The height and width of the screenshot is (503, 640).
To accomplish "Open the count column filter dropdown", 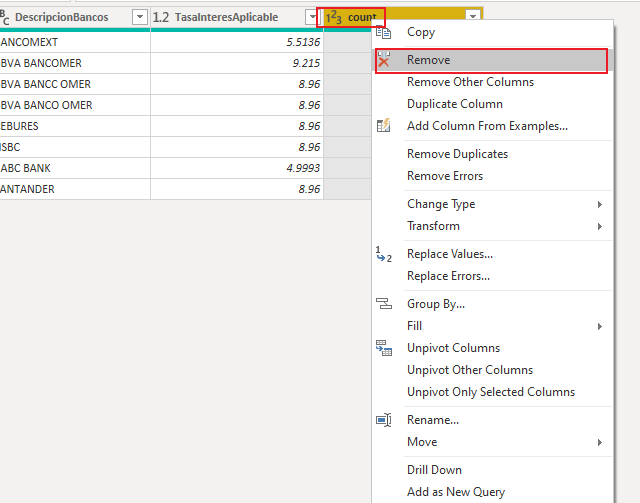I will [x=473, y=16].
